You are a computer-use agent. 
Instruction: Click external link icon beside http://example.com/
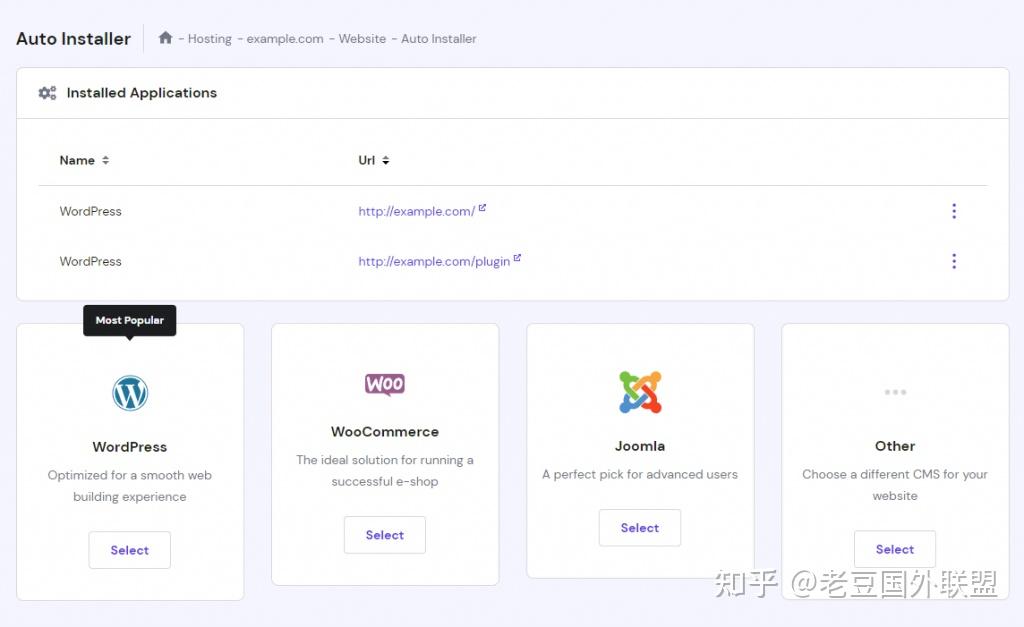(x=482, y=208)
